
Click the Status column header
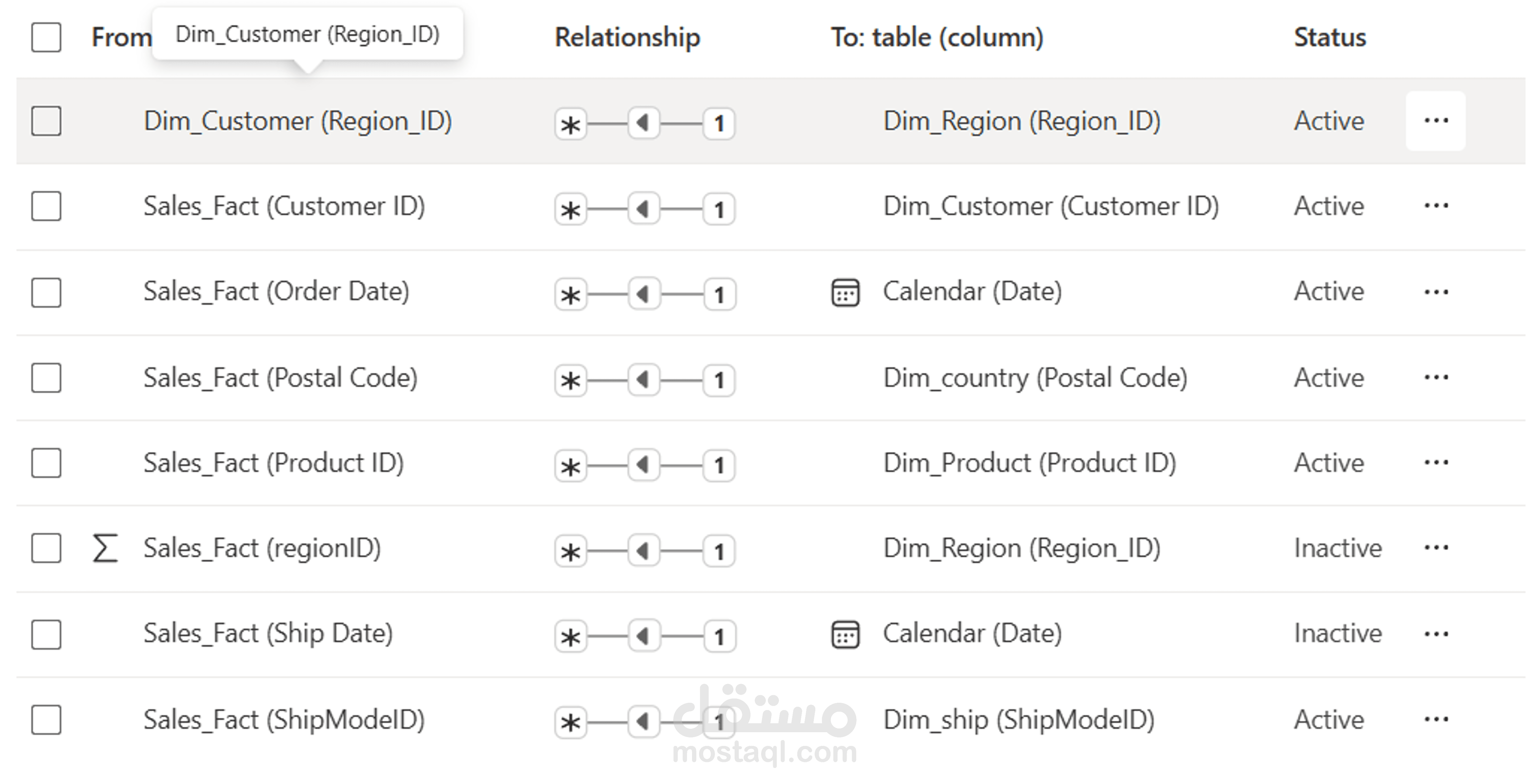(x=1330, y=37)
